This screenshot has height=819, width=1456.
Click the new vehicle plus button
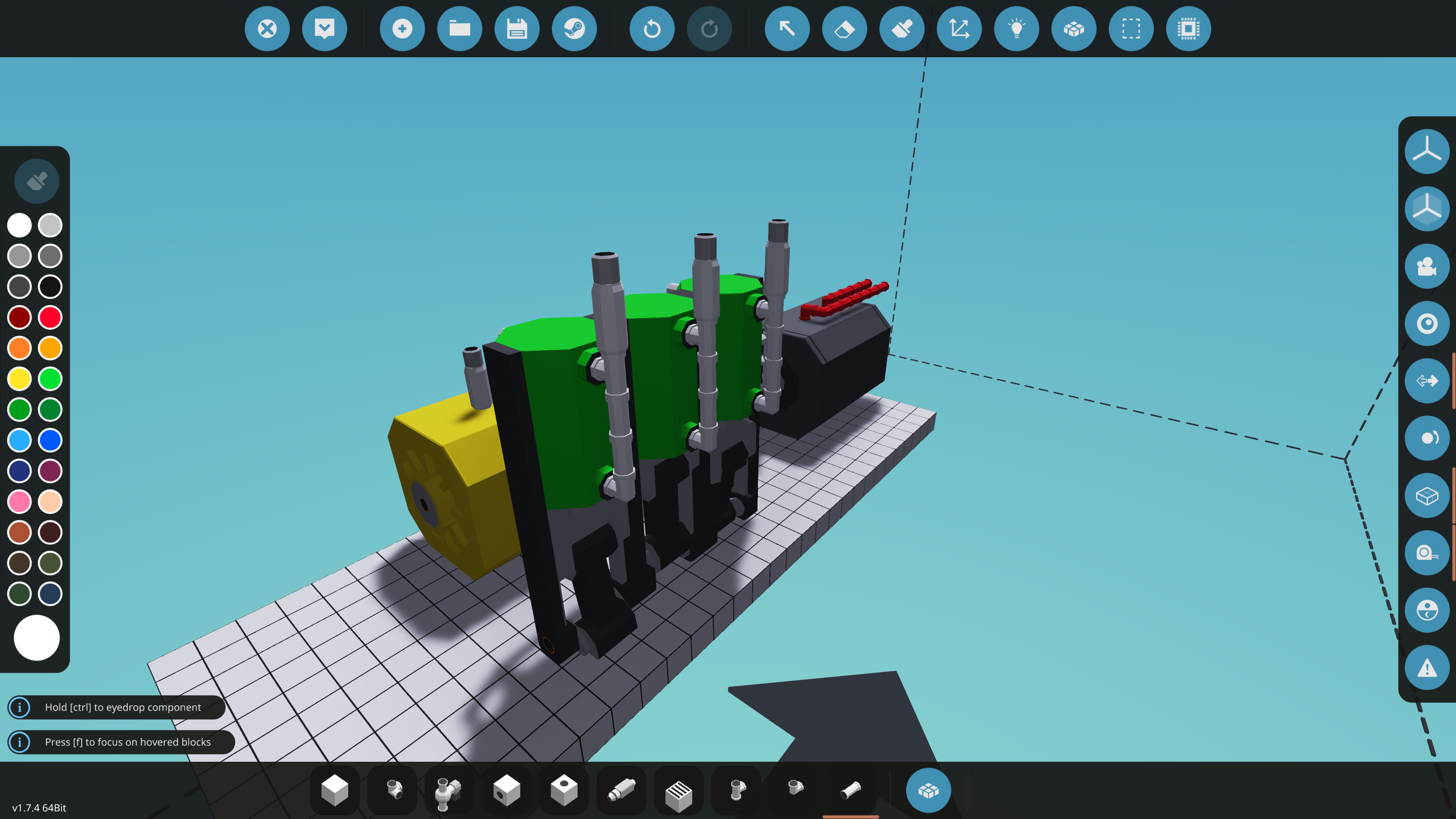402,29
